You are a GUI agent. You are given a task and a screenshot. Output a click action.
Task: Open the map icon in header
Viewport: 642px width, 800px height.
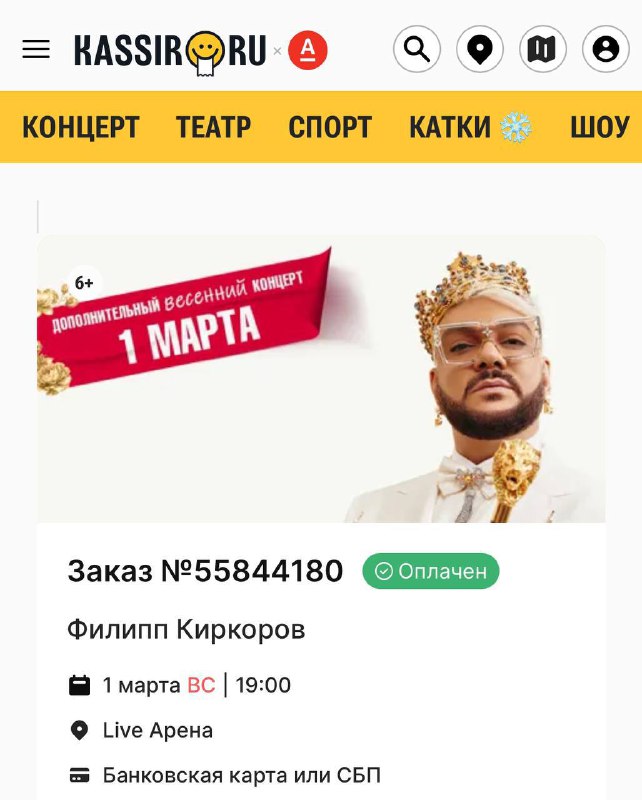tap(542, 49)
